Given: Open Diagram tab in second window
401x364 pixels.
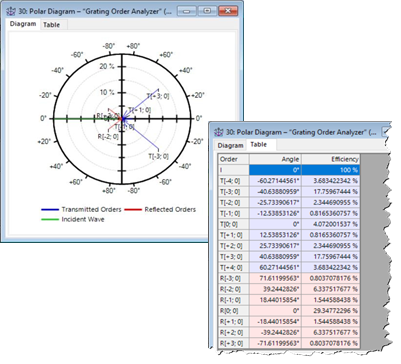Looking at the screenshot, I should tap(231, 145).
